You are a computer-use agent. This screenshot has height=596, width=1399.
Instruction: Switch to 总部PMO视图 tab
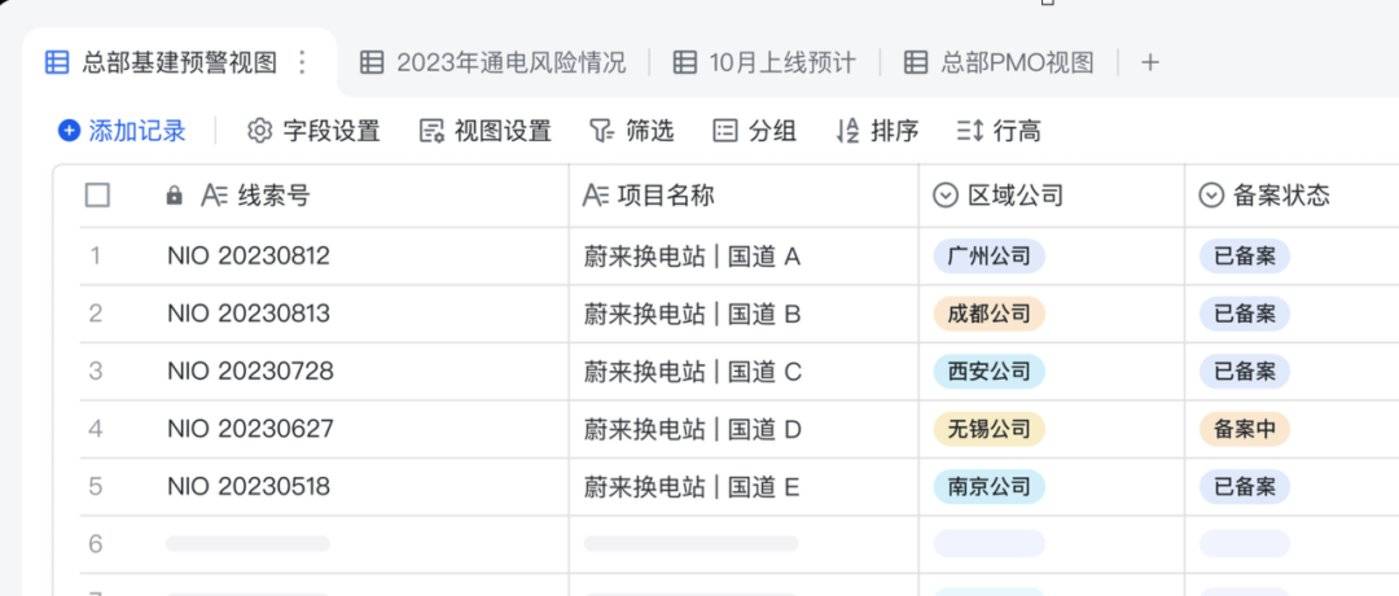coord(999,63)
